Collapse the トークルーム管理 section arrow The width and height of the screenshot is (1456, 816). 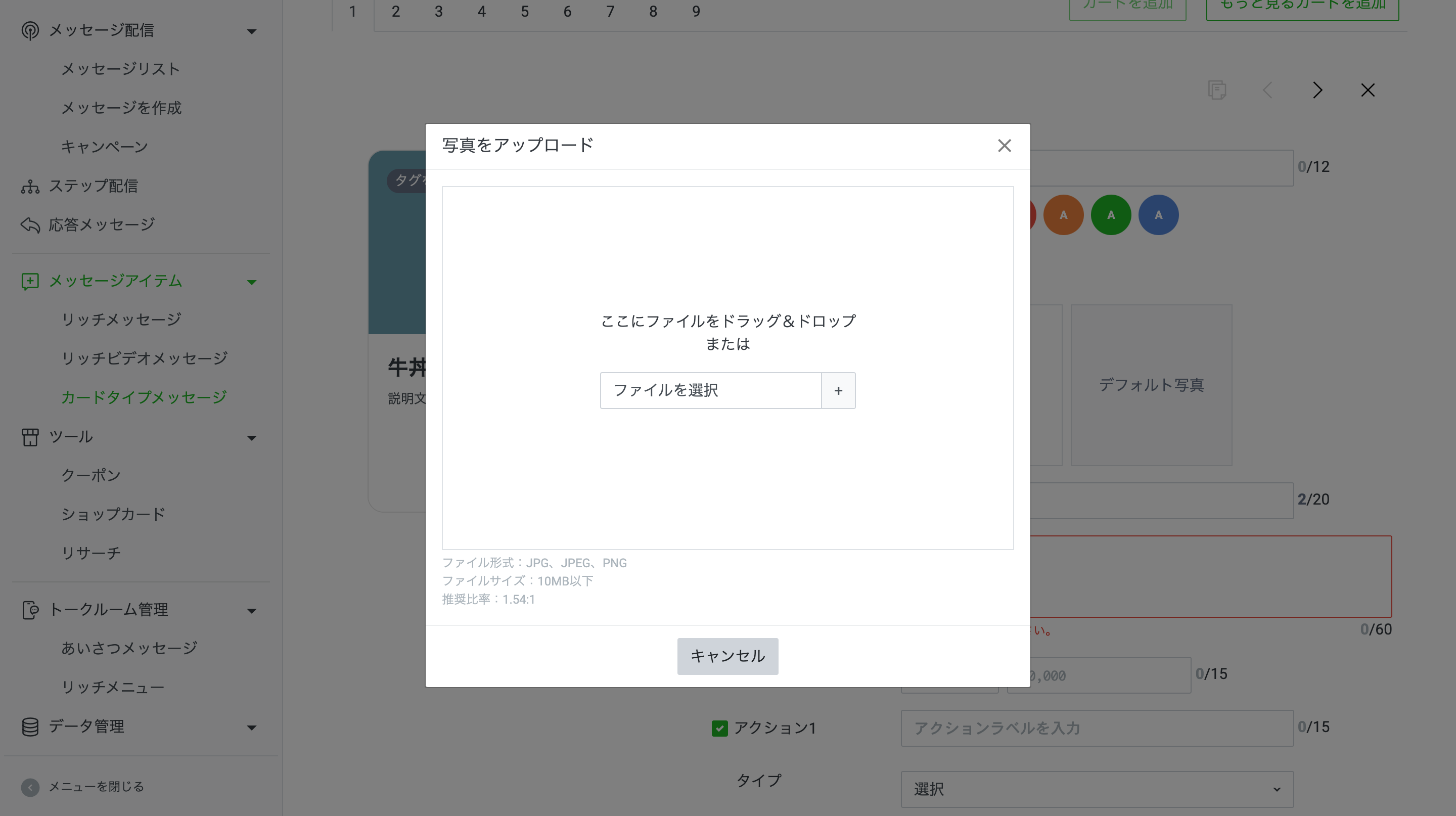(252, 610)
